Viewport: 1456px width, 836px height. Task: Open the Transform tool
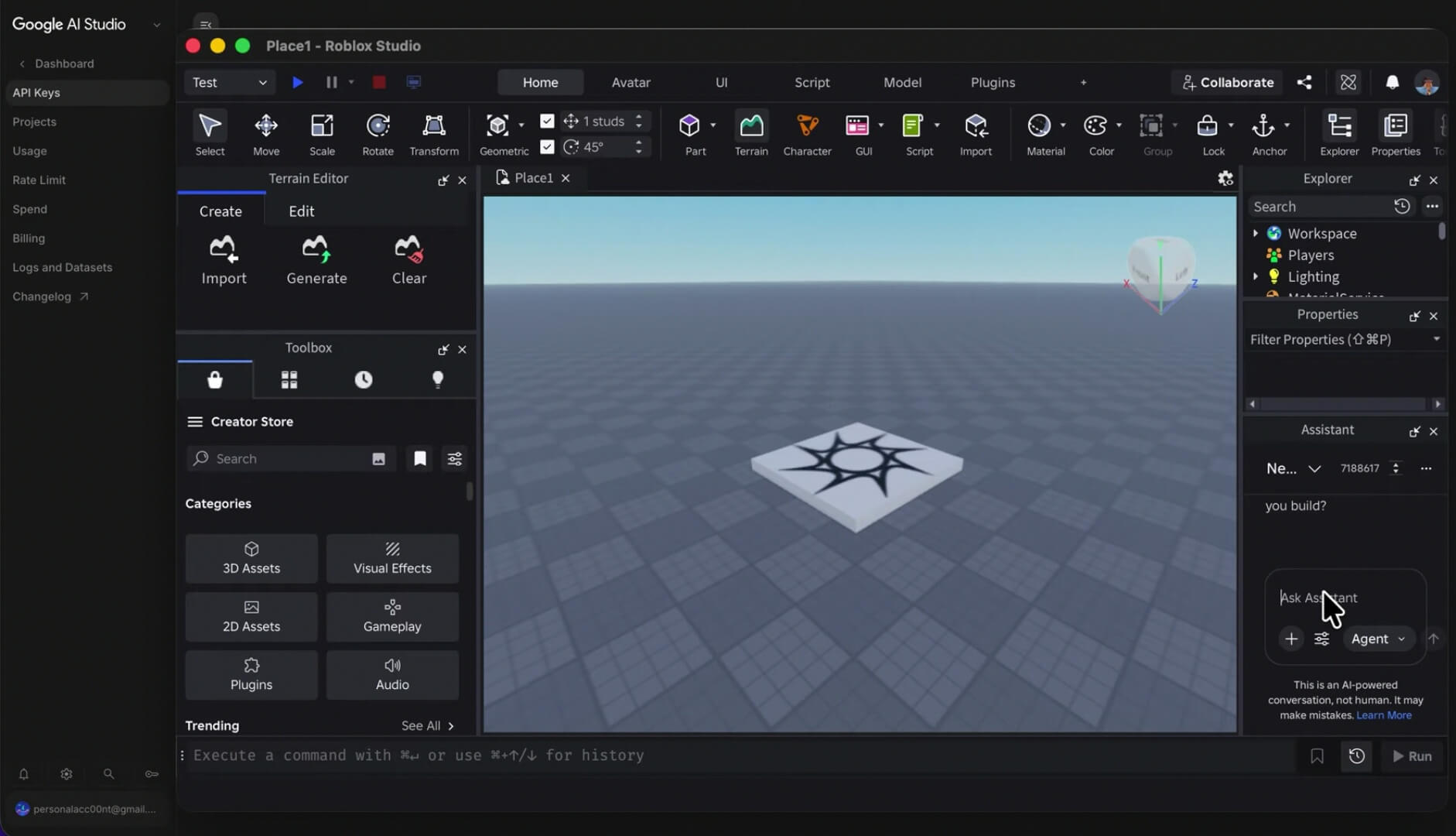(x=434, y=133)
